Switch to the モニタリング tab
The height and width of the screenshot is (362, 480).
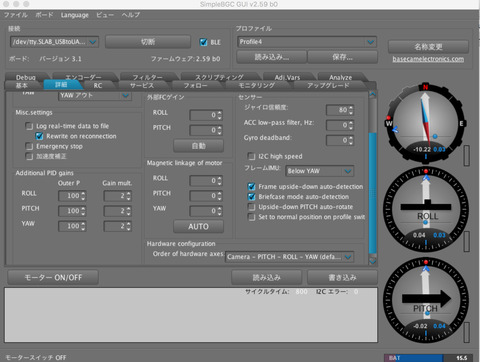257,85
